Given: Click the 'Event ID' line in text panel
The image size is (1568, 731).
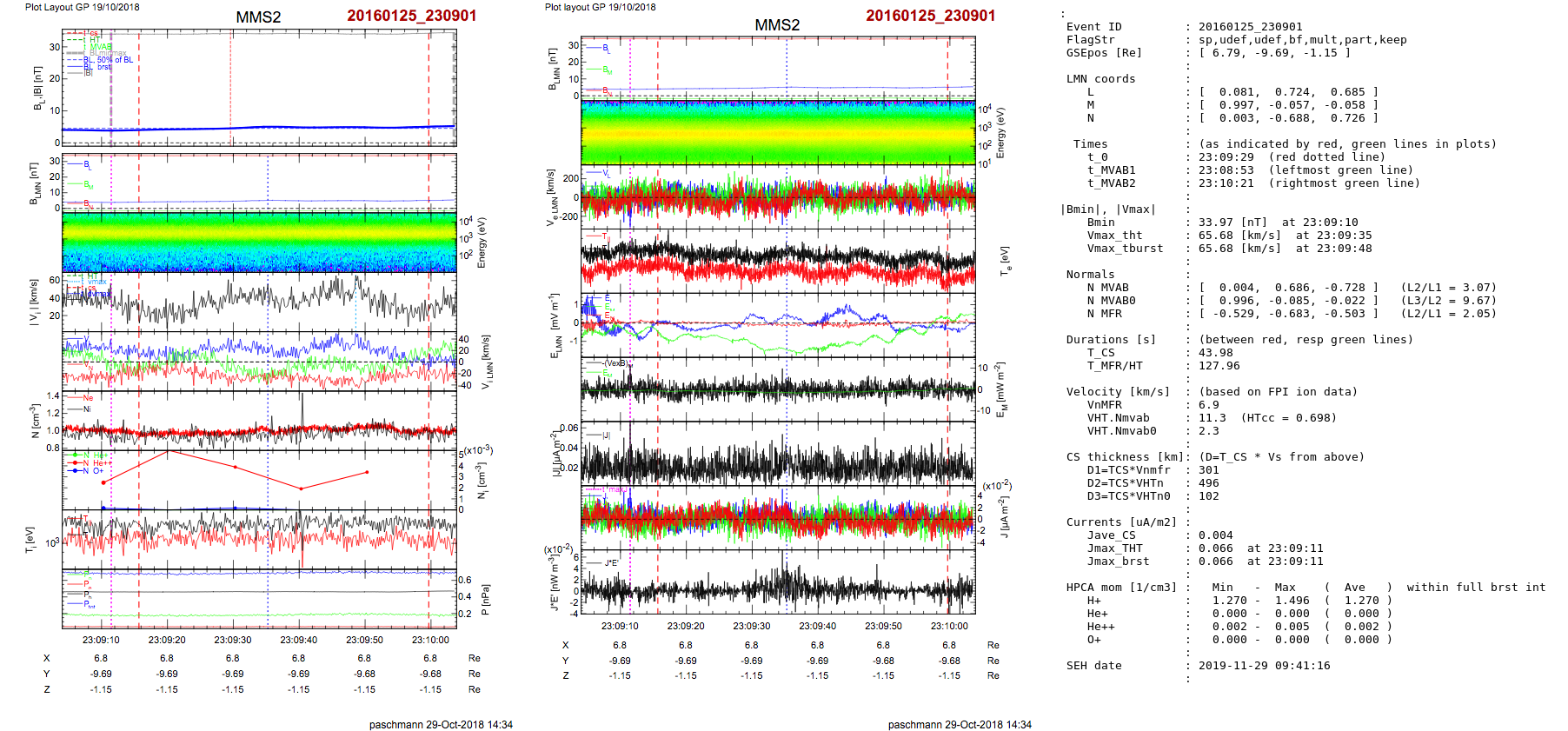Looking at the screenshot, I should pyautogui.click(x=1093, y=27).
